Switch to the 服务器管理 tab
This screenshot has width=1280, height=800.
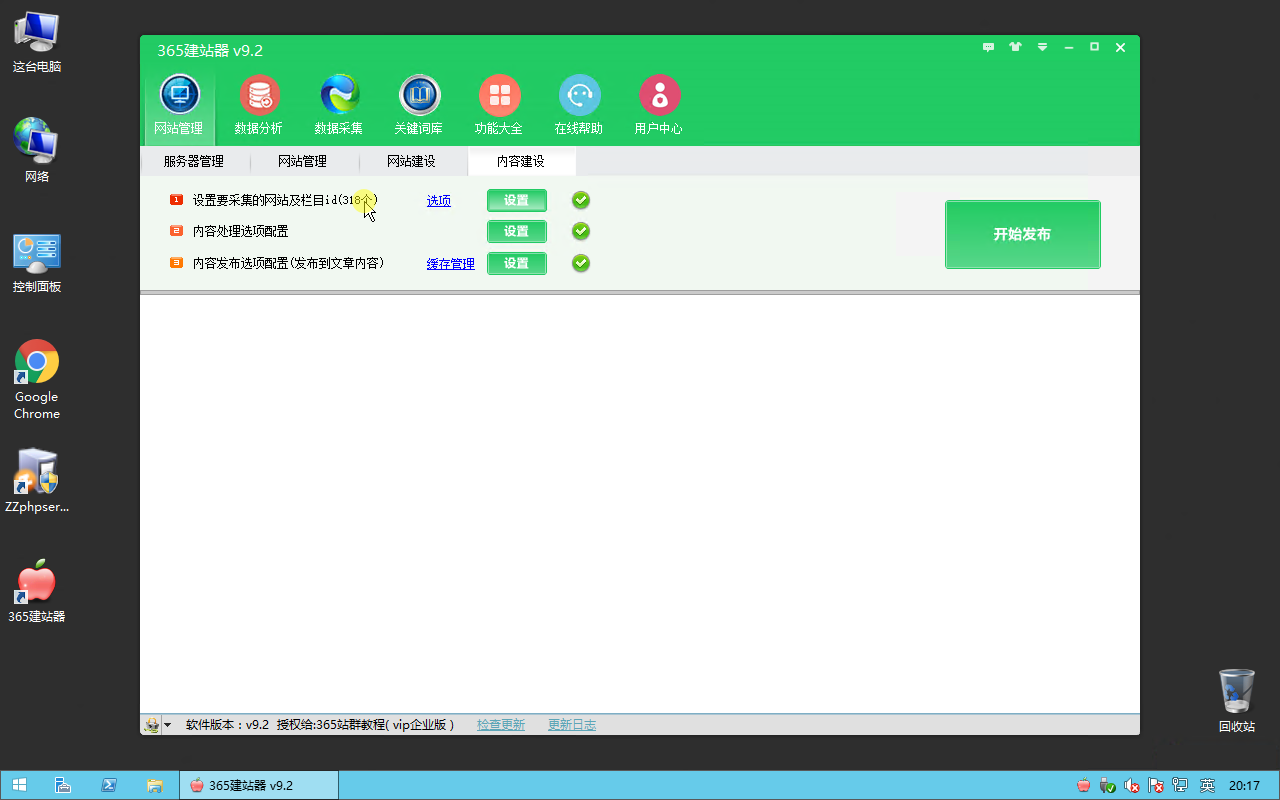pyautogui.click(x=194, y=161)
